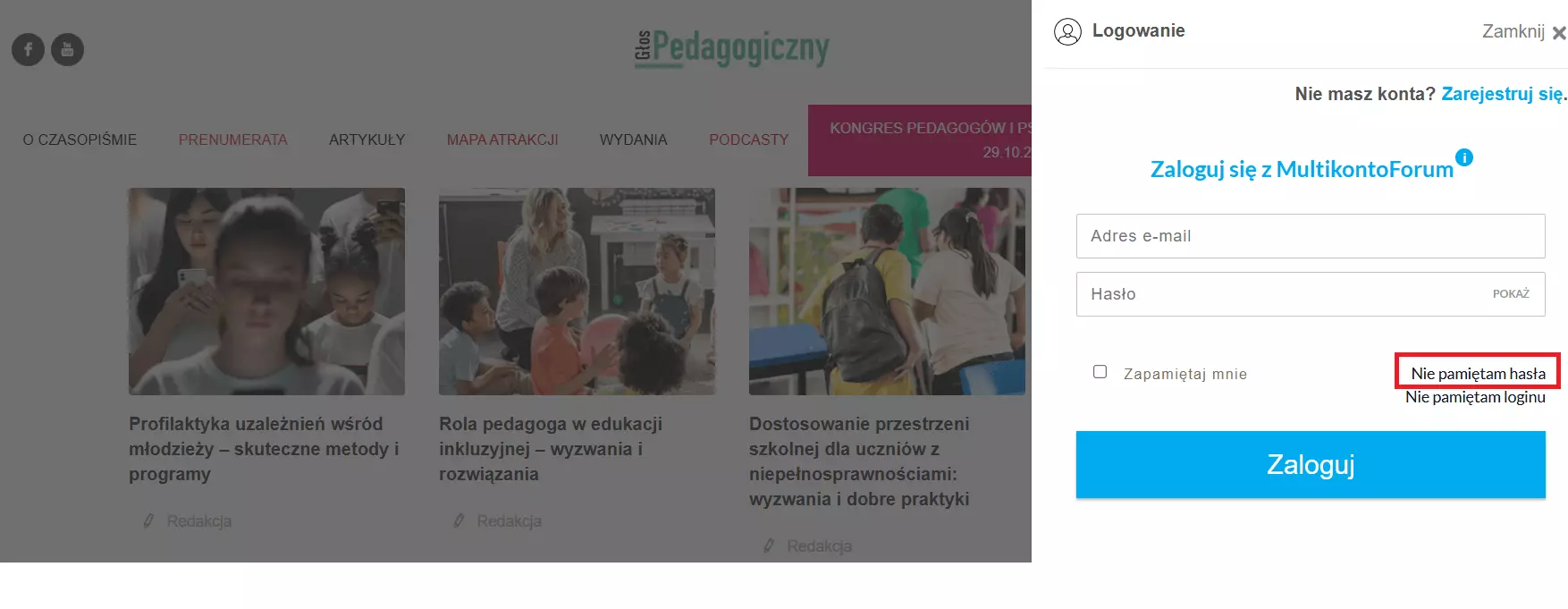Follow the Zarejestruj się link
The height and width of the screenshot is (609, 1568).
[1502, 94]
